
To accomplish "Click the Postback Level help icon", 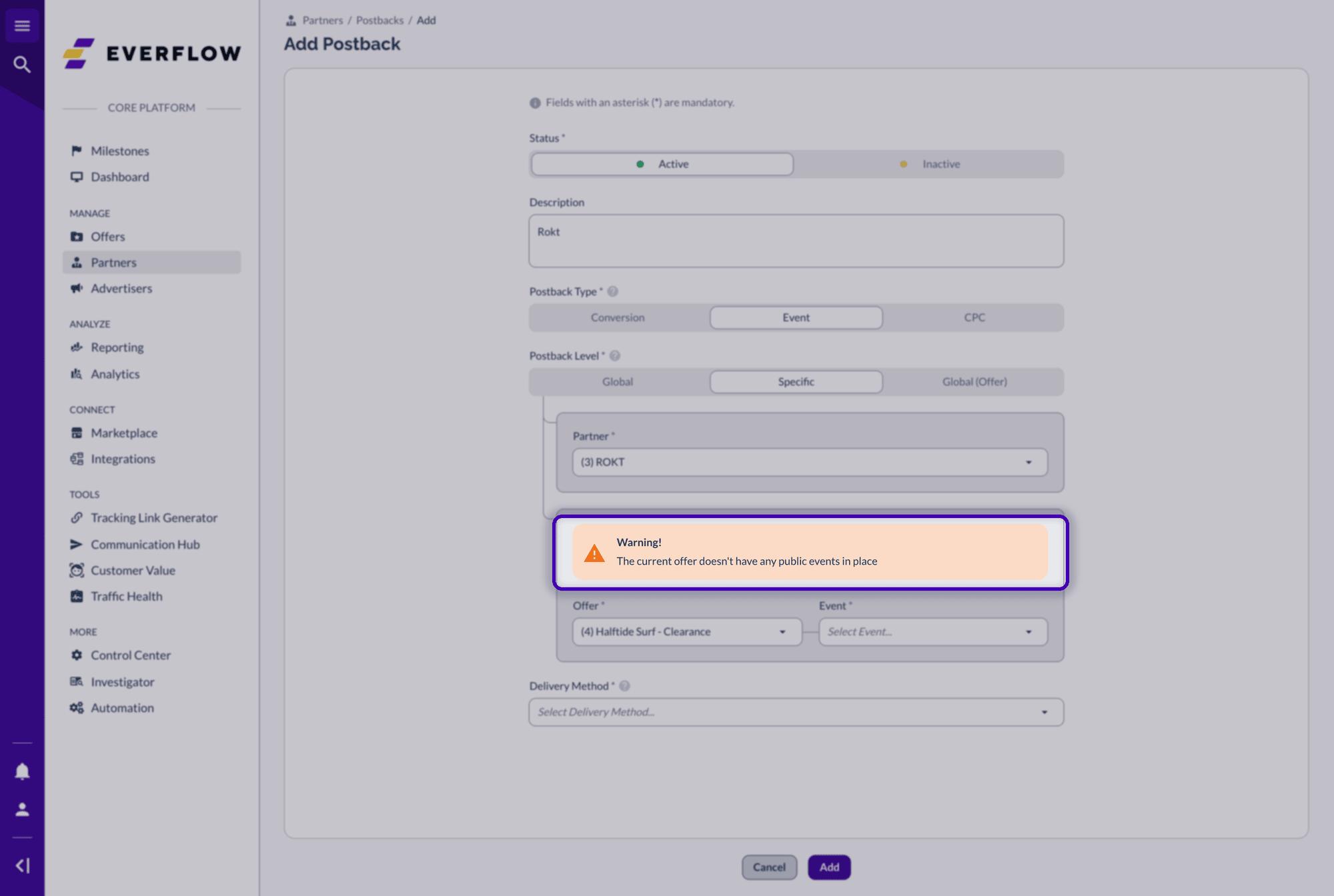I will (615, 356).
